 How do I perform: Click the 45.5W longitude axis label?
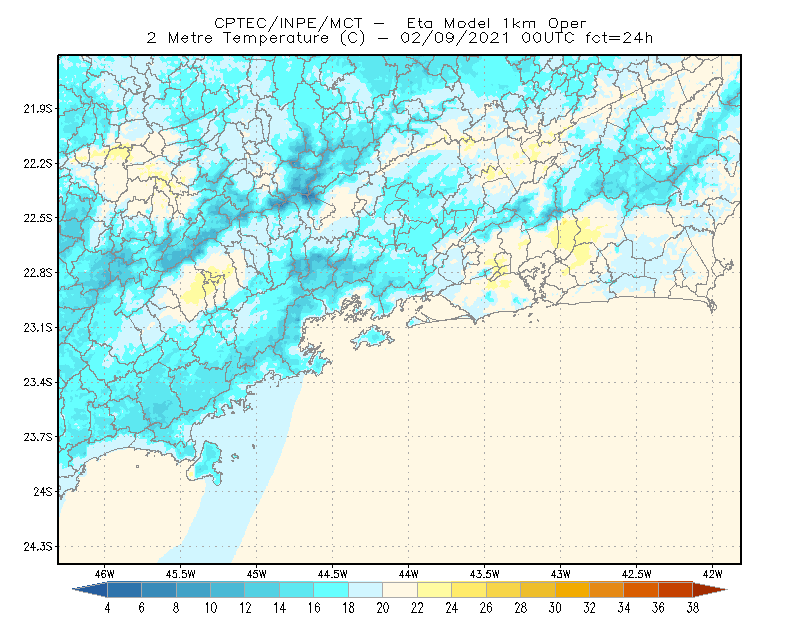click(181, 574)
